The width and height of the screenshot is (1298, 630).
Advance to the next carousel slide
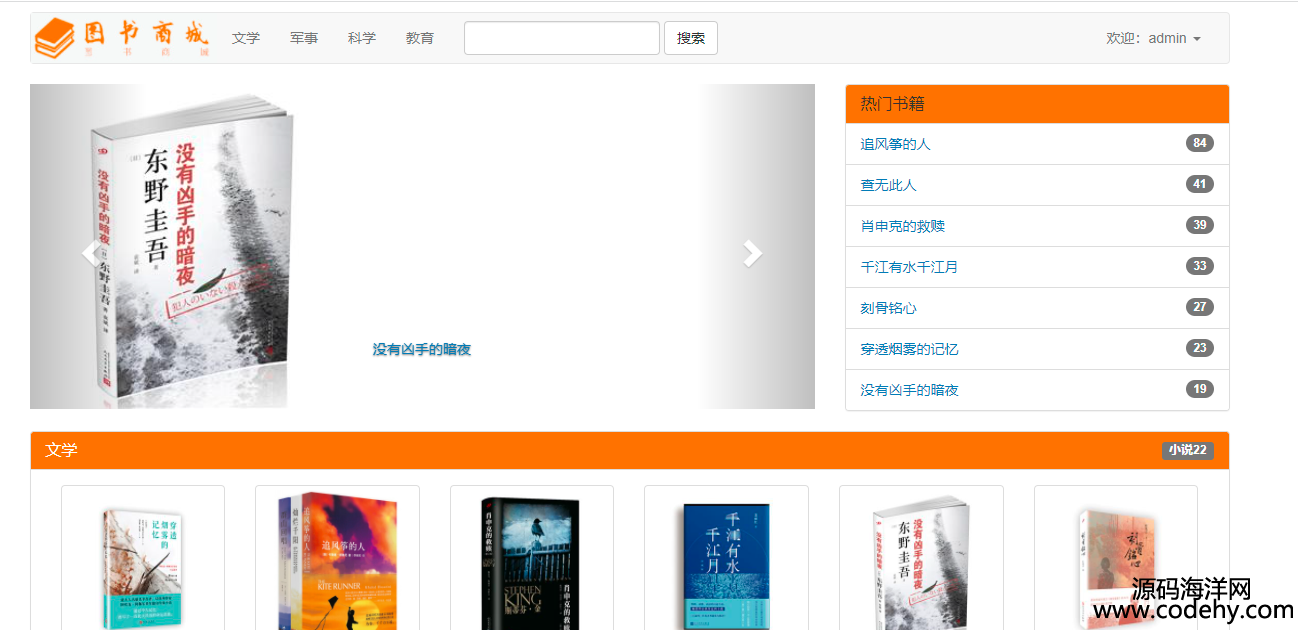753,254
